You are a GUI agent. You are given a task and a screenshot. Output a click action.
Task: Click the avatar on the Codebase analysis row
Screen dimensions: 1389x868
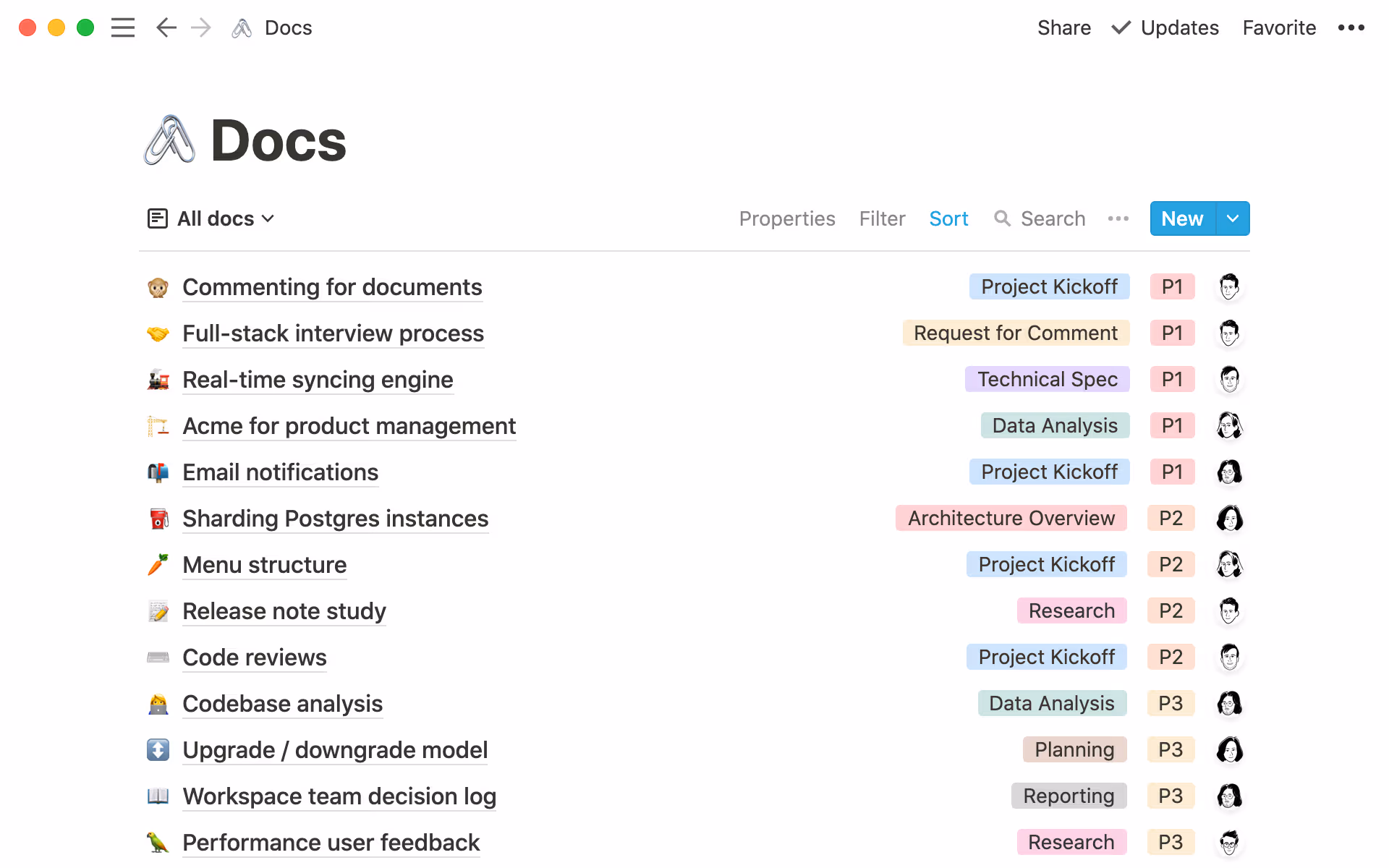click(1230, 703)
